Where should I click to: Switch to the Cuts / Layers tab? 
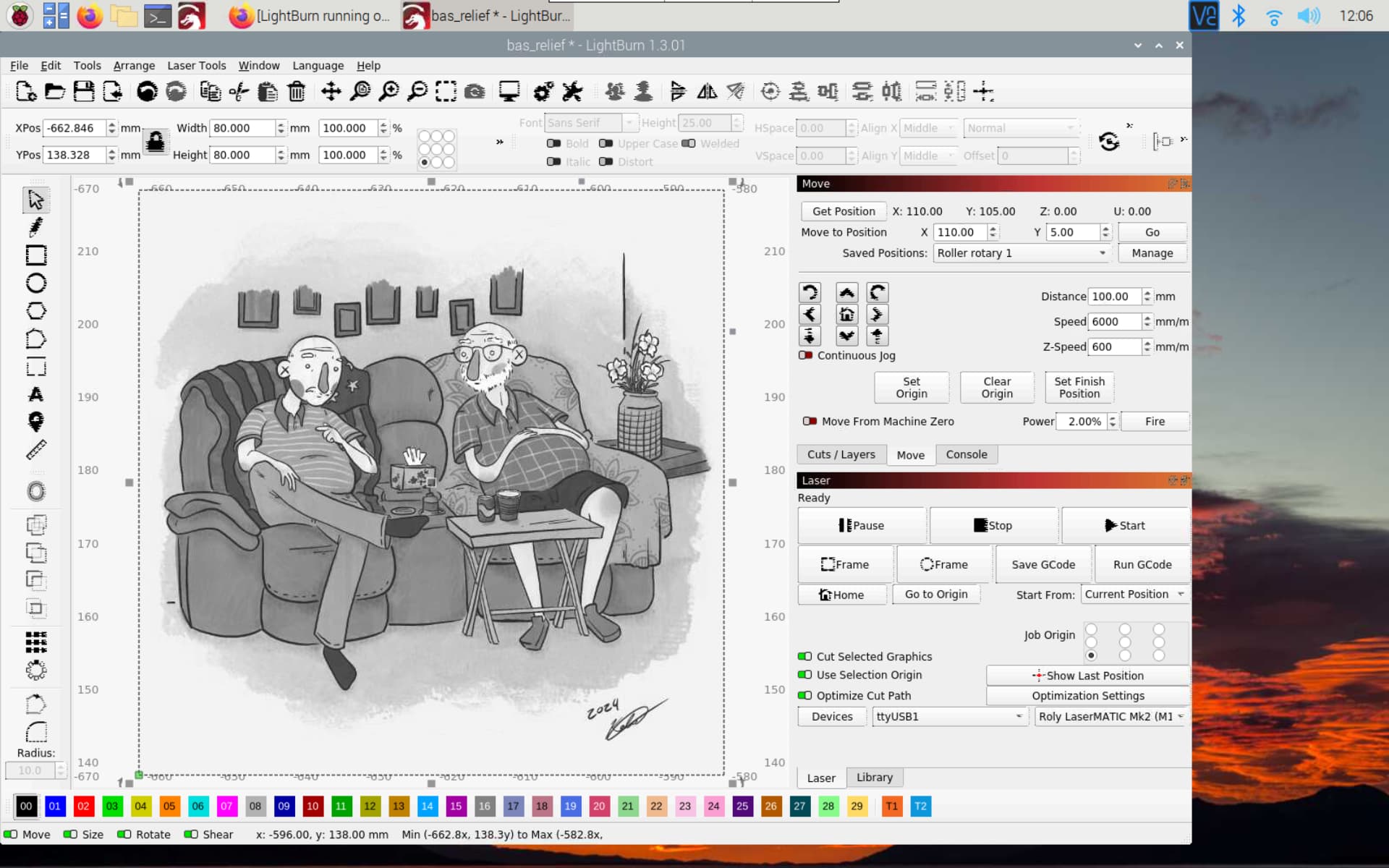click(x=841, y=454)
